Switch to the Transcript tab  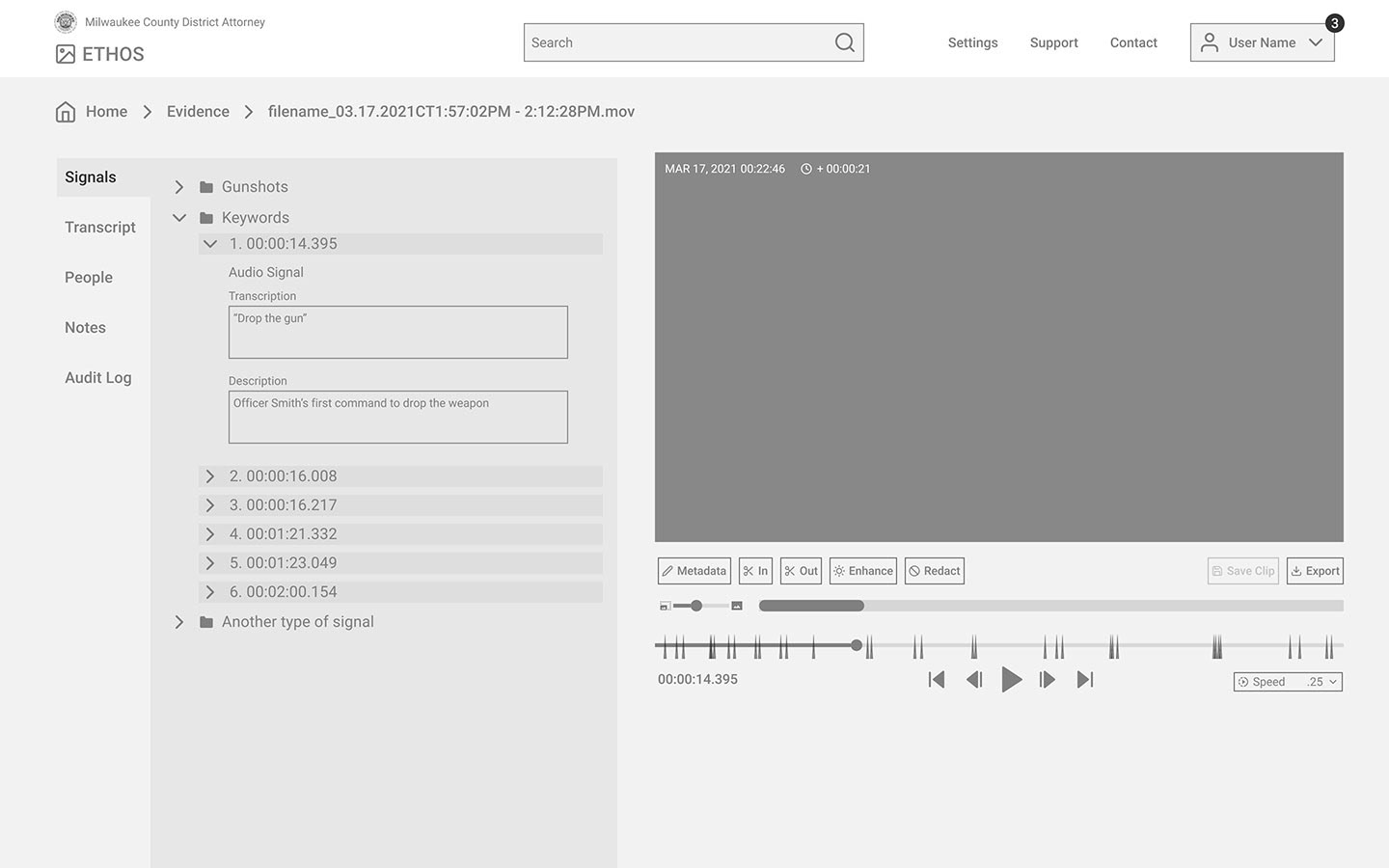coord(100,228)
